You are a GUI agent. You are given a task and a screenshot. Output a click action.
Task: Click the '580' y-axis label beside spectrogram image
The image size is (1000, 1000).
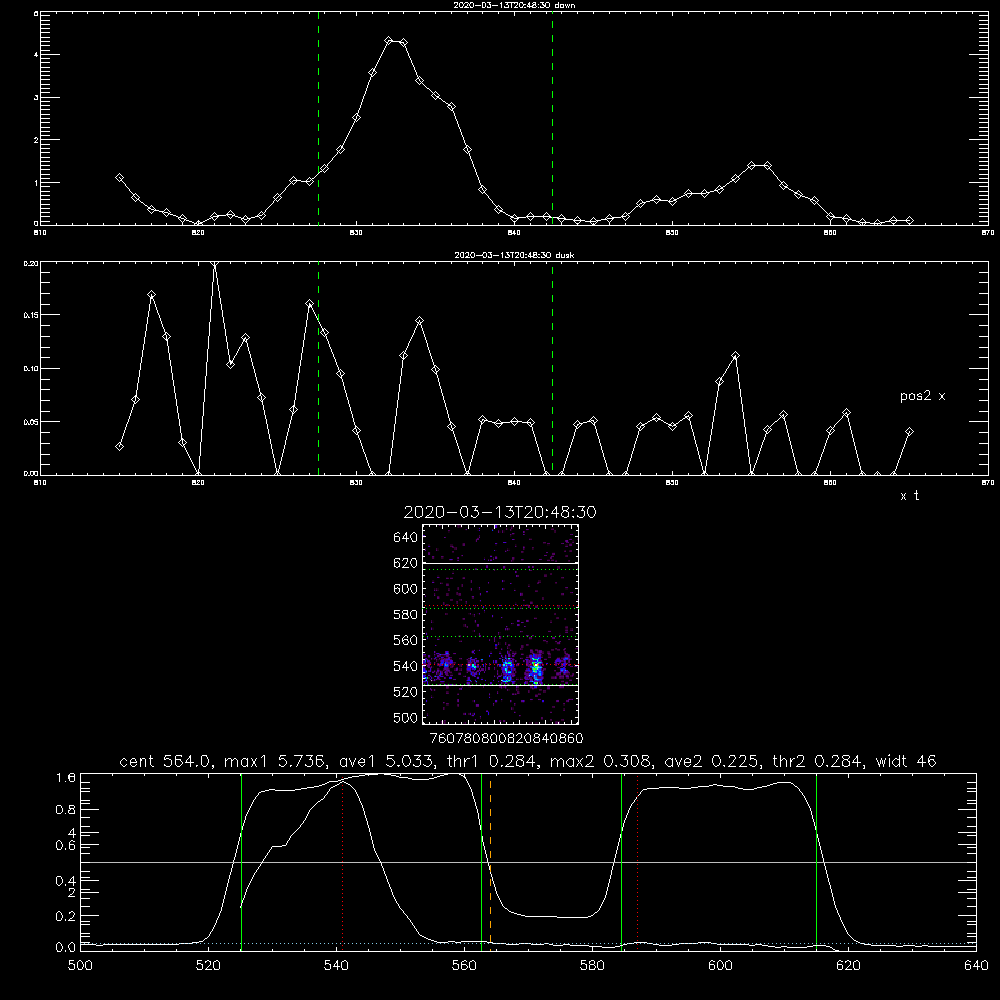pyautogui.click(x=405, y=615)
